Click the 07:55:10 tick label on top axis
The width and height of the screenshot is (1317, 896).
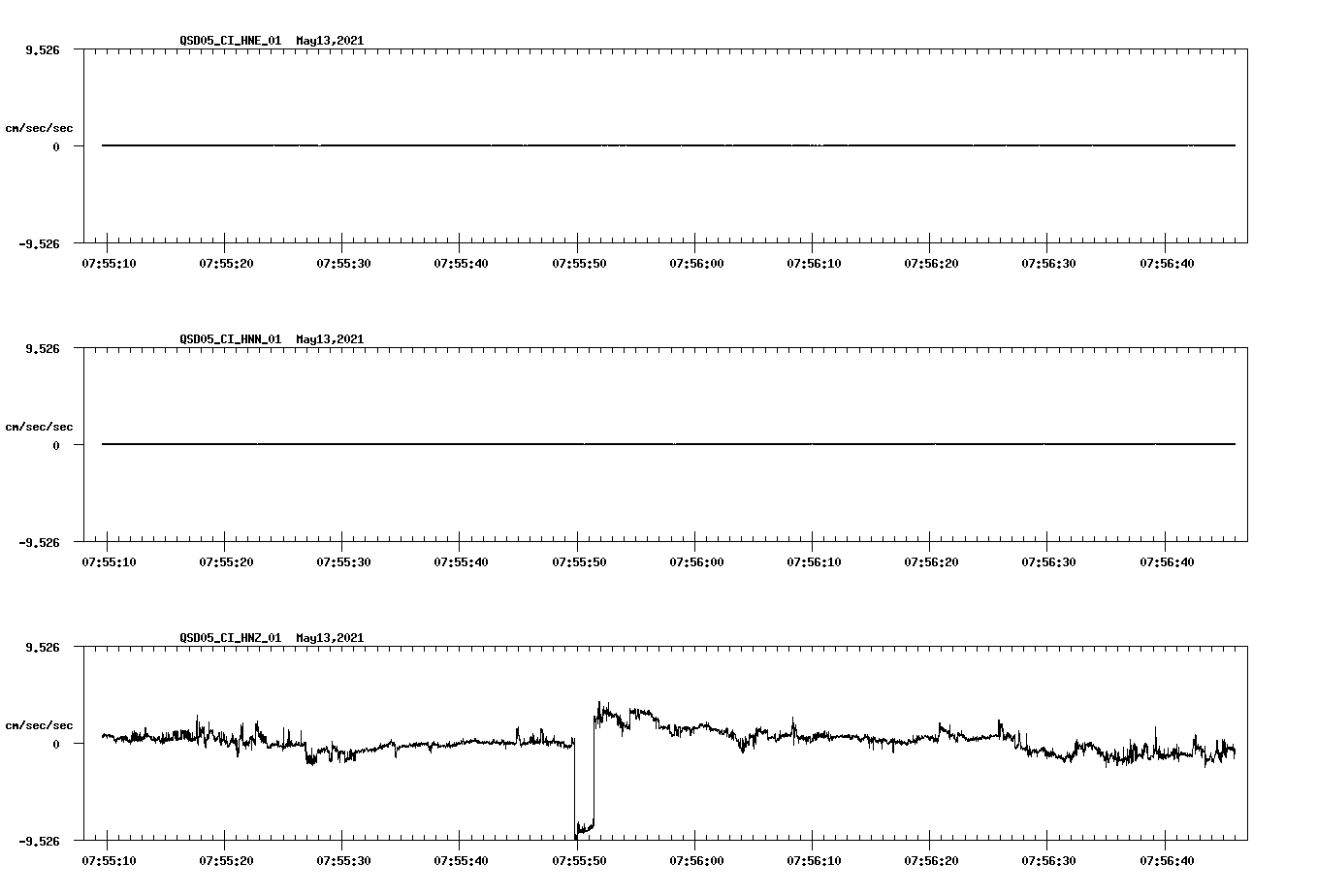pyautogui.click(x=110, y=262)
